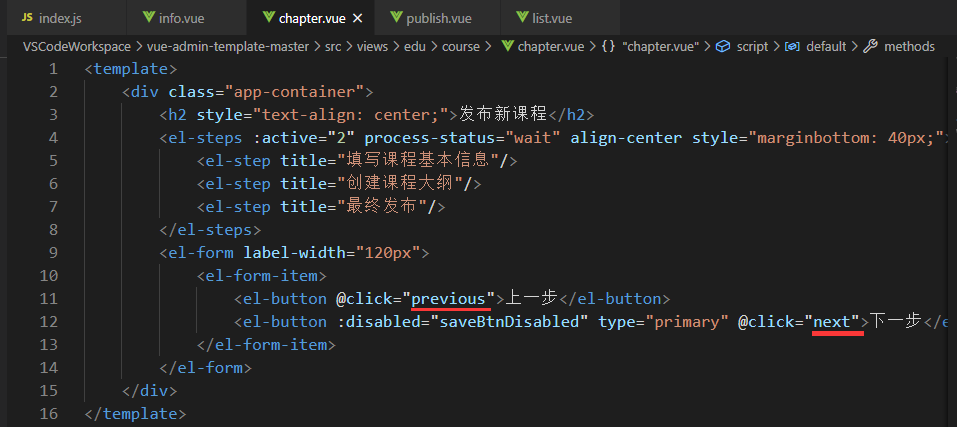Open the list.vue tab
The width and height of the screenshot is (957, 427).
560,18
